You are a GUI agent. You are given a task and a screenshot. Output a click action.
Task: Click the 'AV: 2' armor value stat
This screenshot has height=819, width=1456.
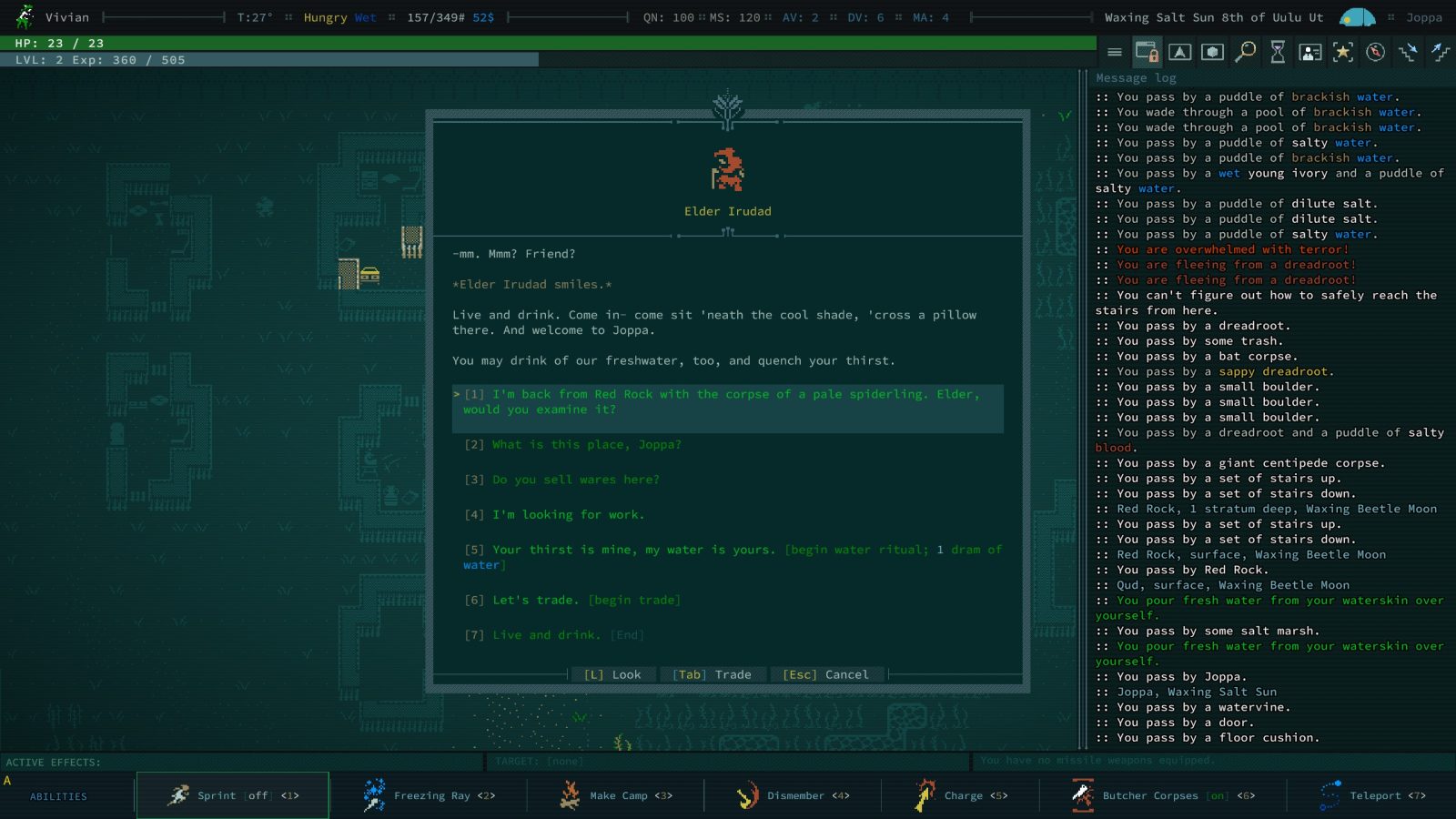tap(801, 17)
